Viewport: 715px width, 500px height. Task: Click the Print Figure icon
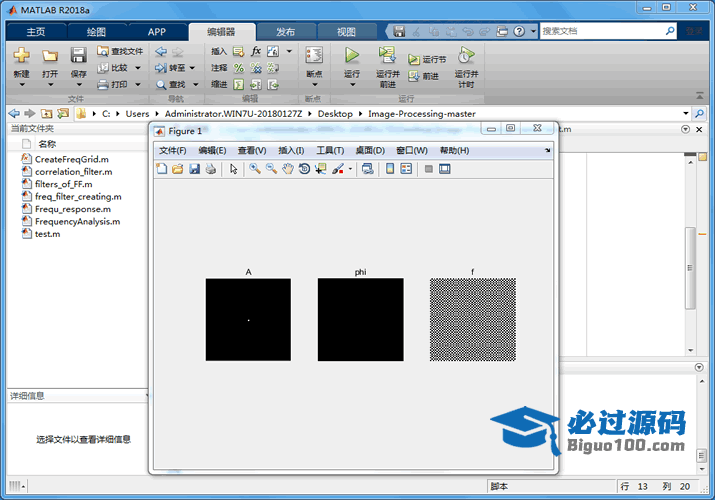pos(210,169)
